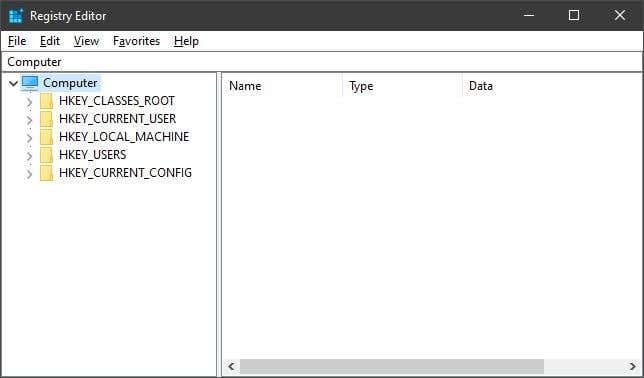Image resolution: width=644 pixels, height=378 pixels.
Task: Expand HKEY_CLASSES_ROOT key
Action: tap(29, 101)
